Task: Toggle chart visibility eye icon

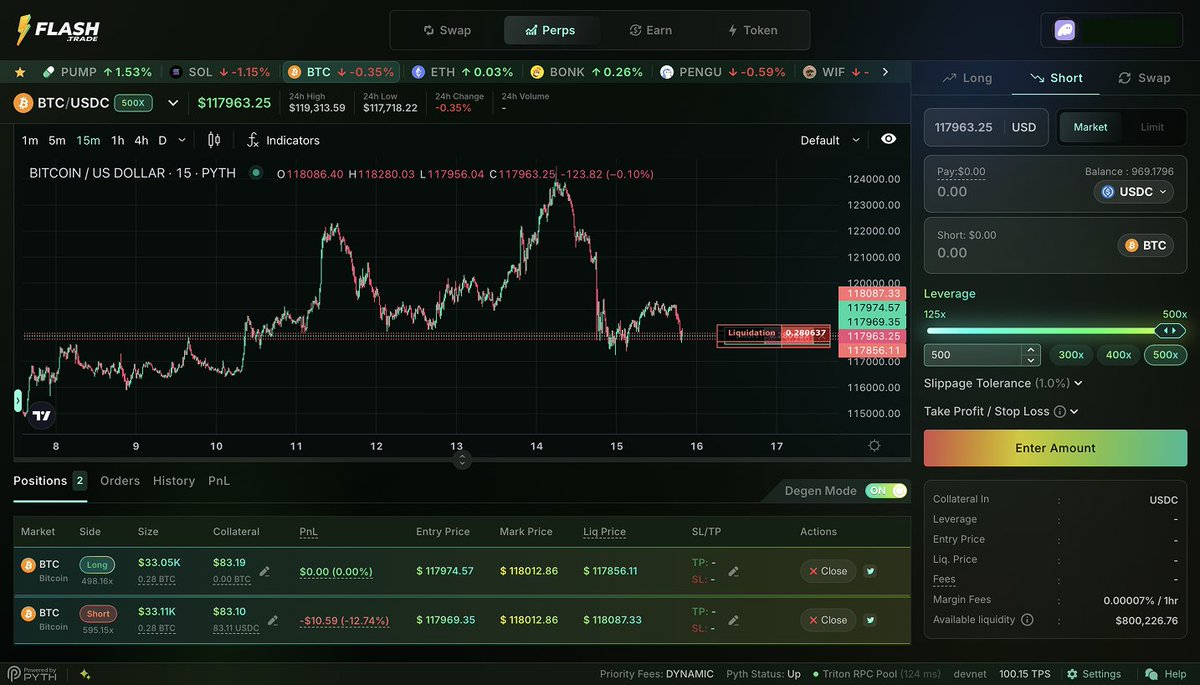Action: click(x=888, y=139)
